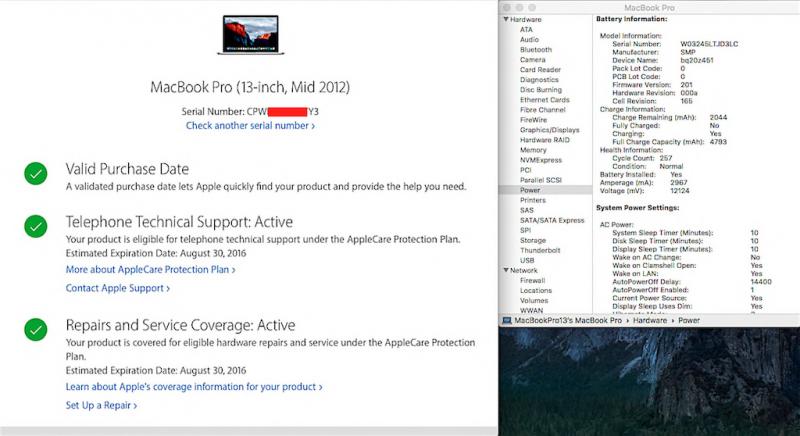Click the MacBook Pro window title
The height and width of the screenshot is (436, 800).
[649, 8]
